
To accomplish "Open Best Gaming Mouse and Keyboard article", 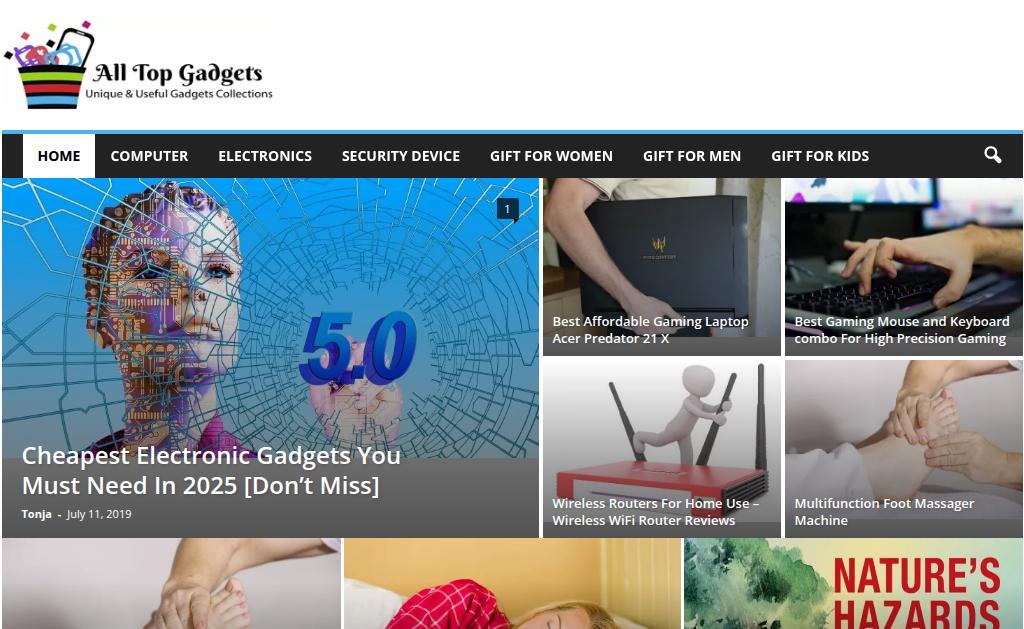I will tap(901, 330).
